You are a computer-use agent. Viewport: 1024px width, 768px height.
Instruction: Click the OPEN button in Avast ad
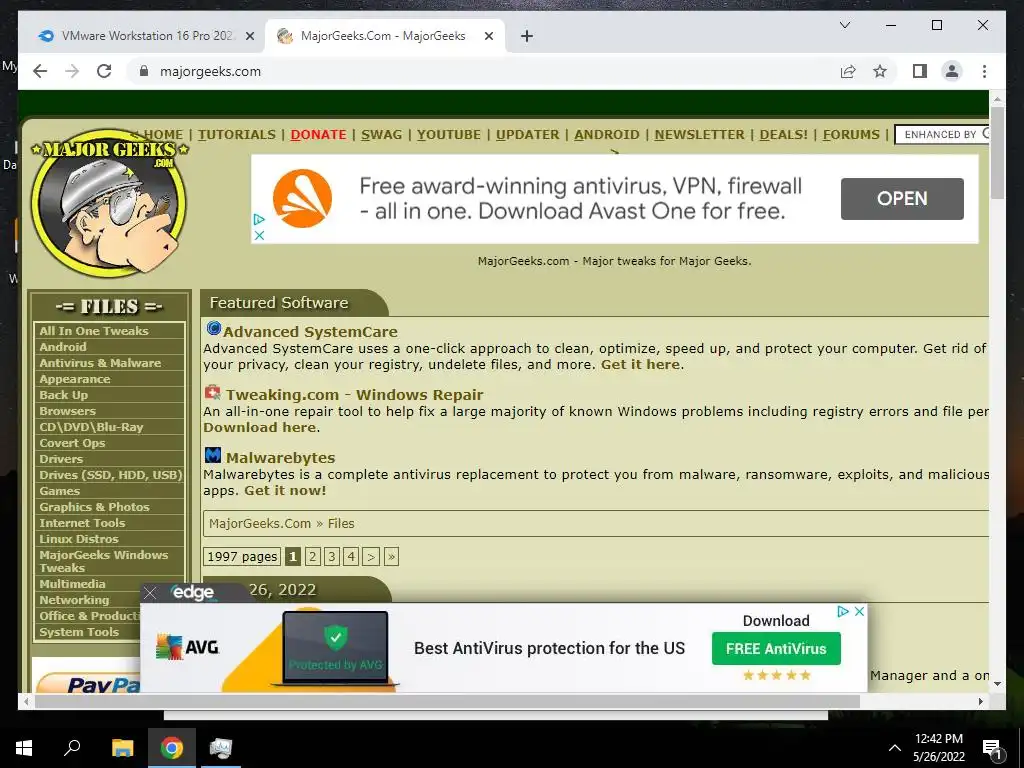coord(902,199)
